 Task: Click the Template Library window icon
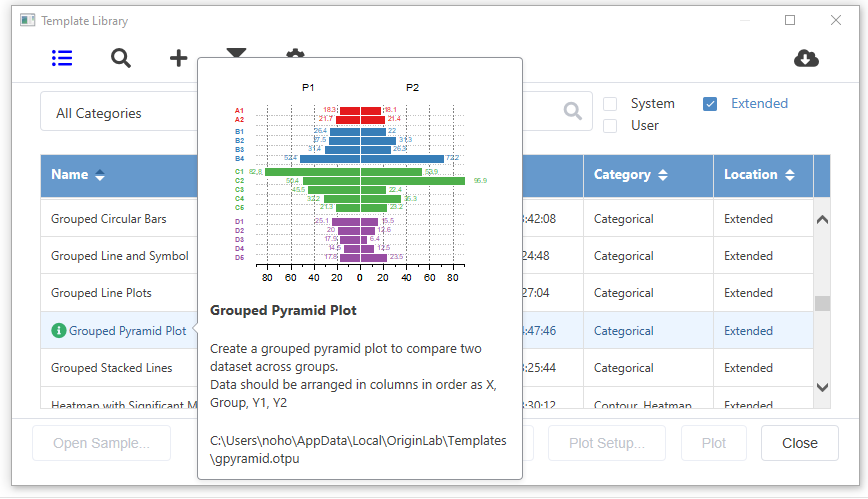pyautogui.click(x=27, y=20)
